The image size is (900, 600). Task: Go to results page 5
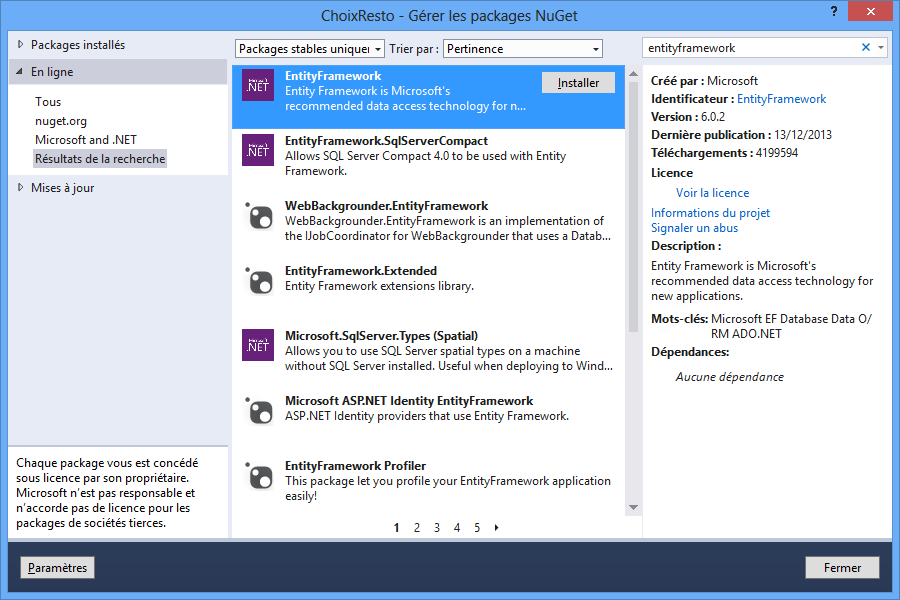click(x=477, y=527)
